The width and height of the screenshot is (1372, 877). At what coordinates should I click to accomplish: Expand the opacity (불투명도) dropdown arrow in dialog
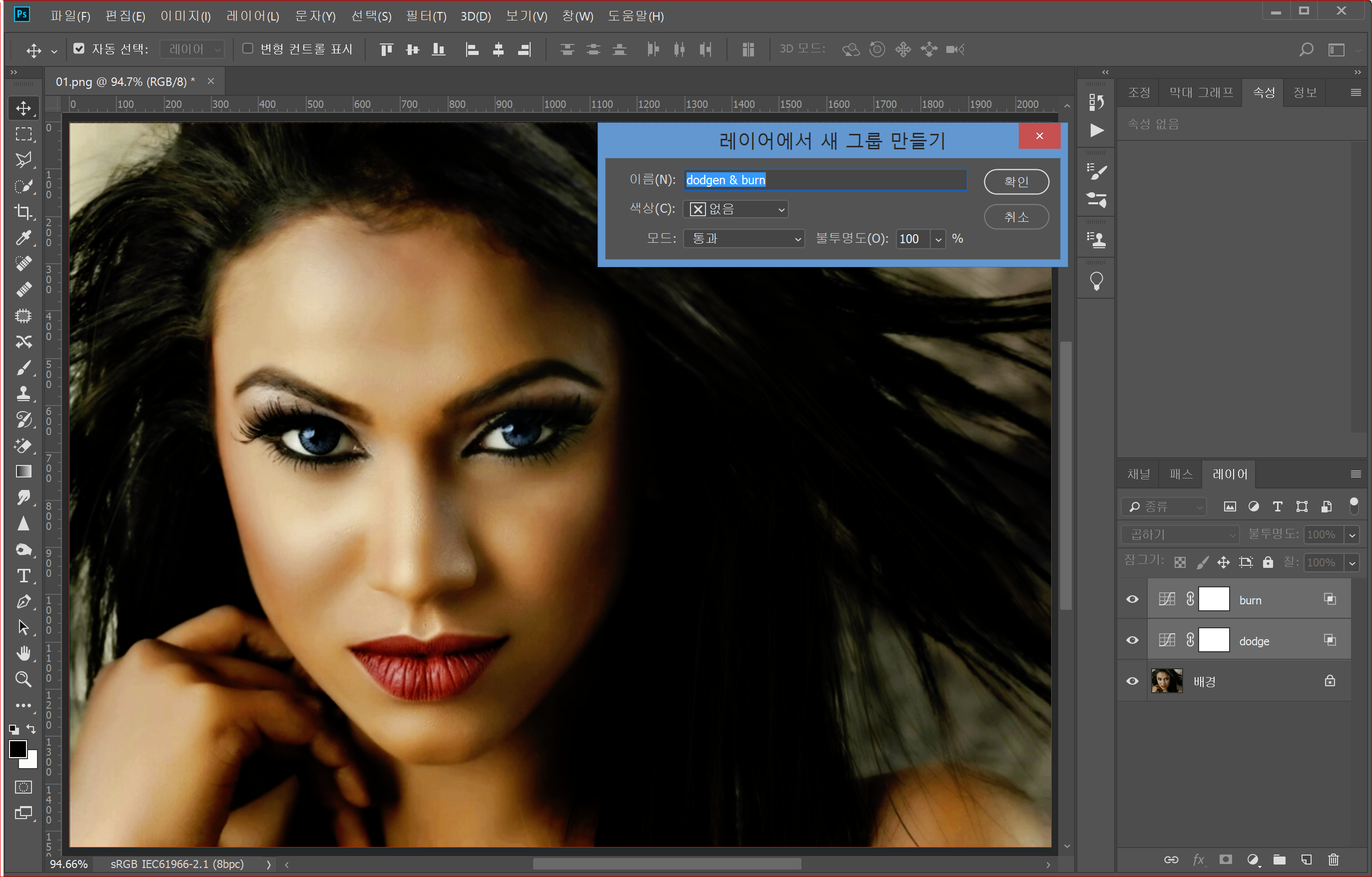click(x=938, y=239)
